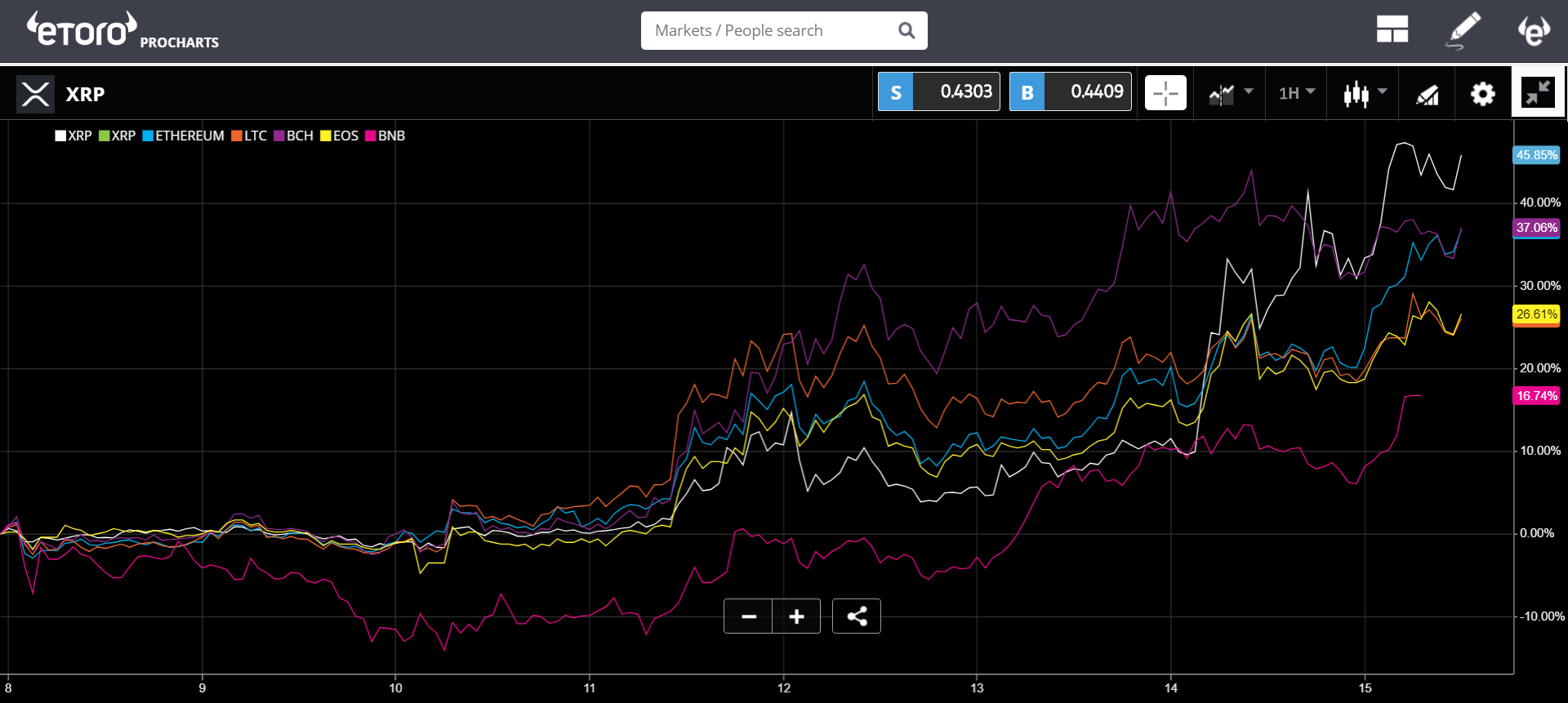This screenshot has width=1568, height=703.
Task: Click the eToro ProCharts logo
Action: [x=122, y=30]
